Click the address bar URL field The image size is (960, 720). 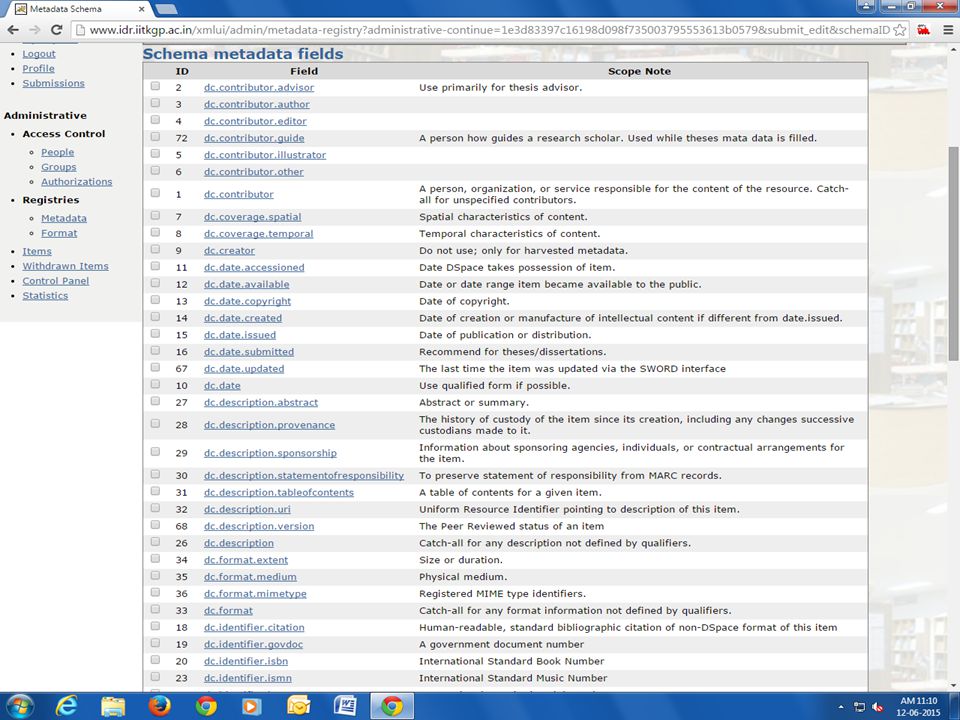click(488, 29)
